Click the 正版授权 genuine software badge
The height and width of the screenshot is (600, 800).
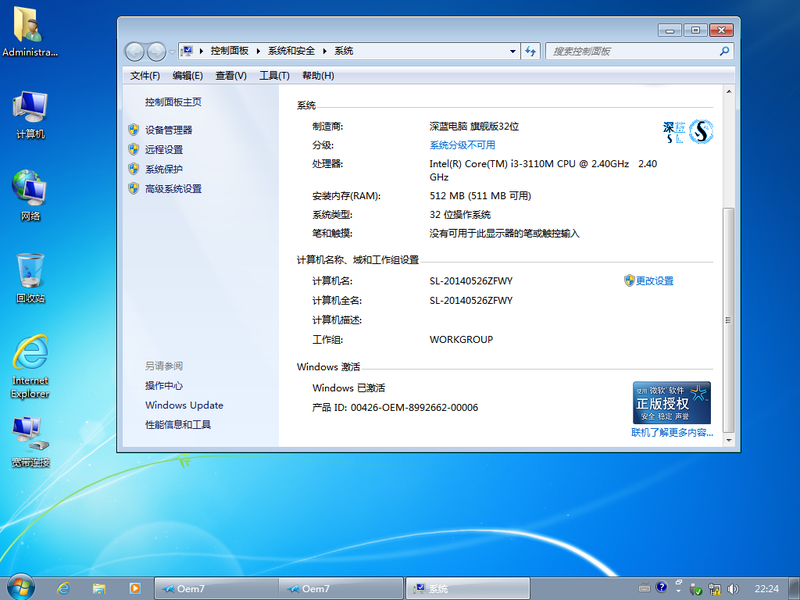[671, 402]
